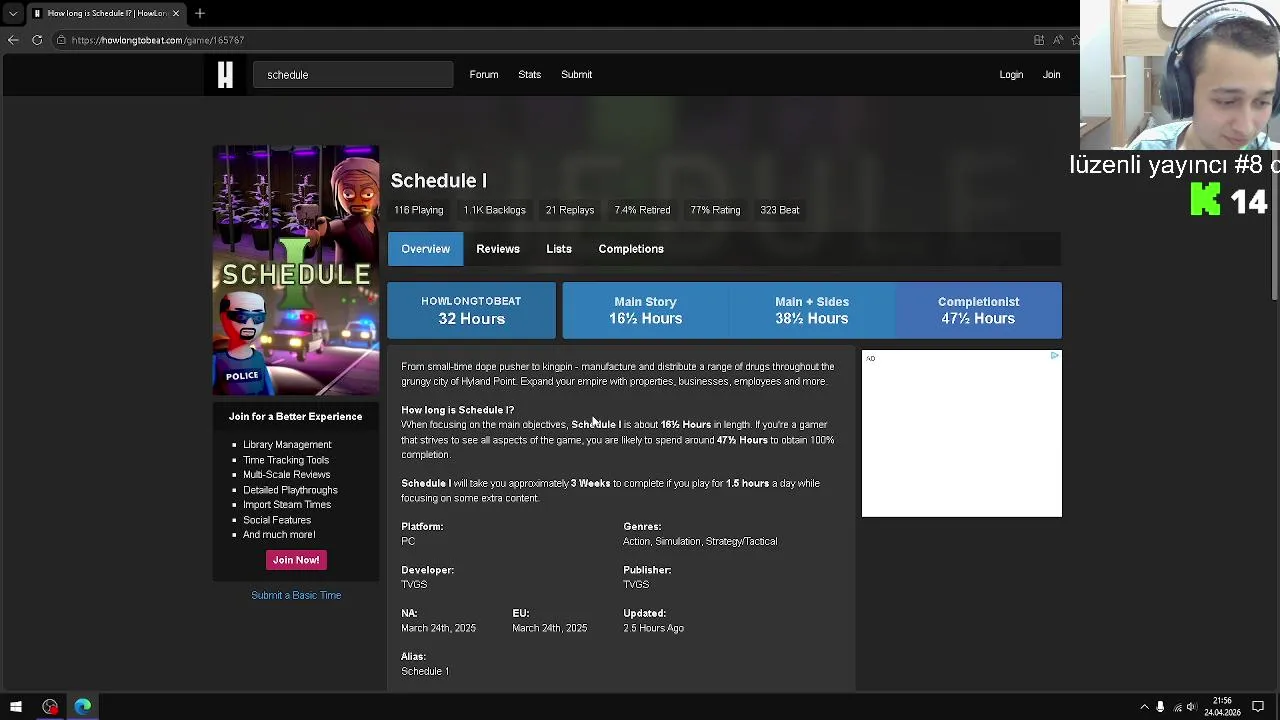
Task: Click the ad info icon on advertisement
Action: pyautogui.click(x=1054, y=356)
